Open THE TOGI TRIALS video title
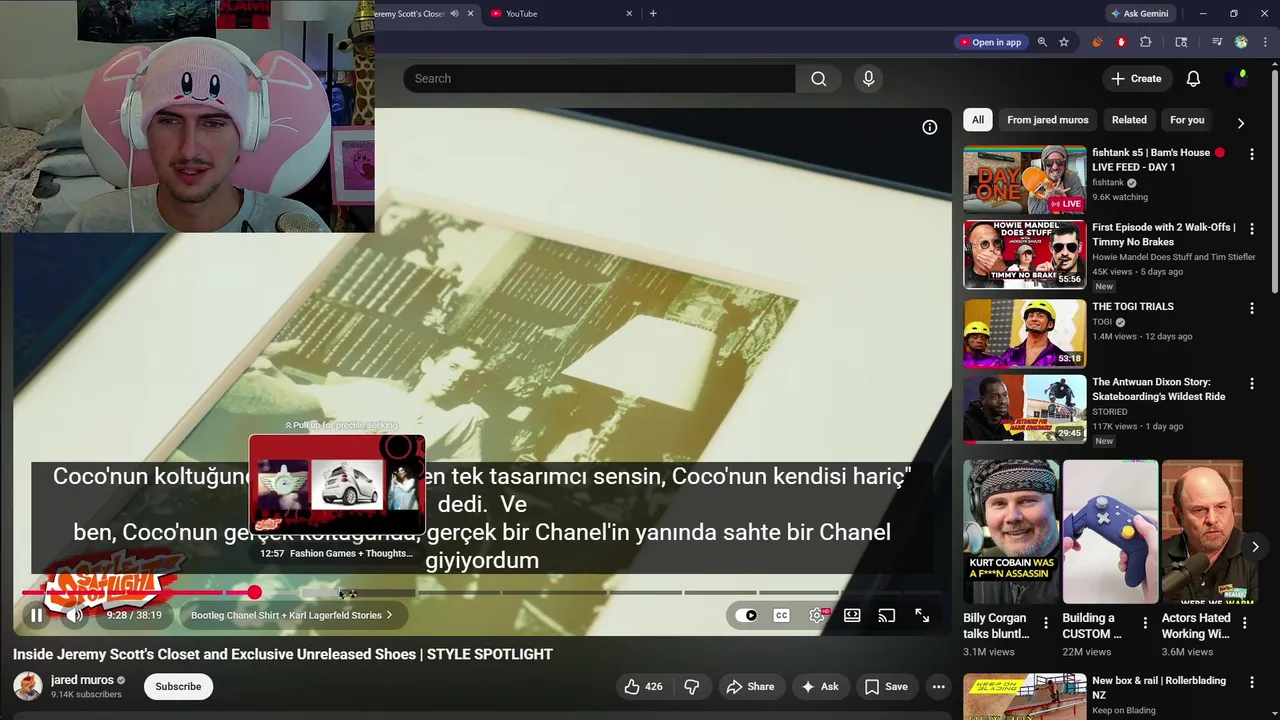1280x720 pixels. pos(1132,307)
